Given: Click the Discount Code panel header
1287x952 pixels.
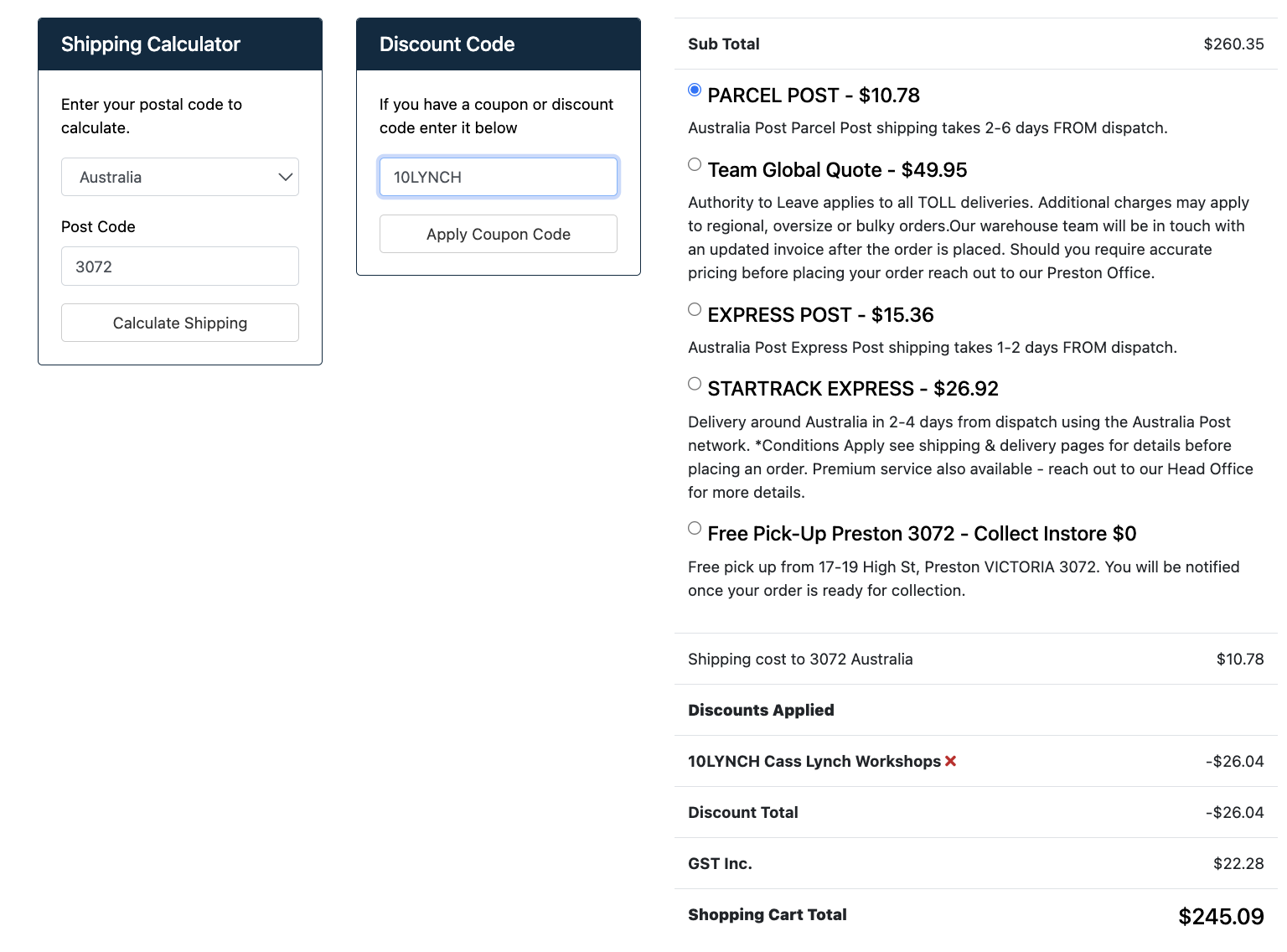Looking at the screenshot, I should tap(499, 44).
